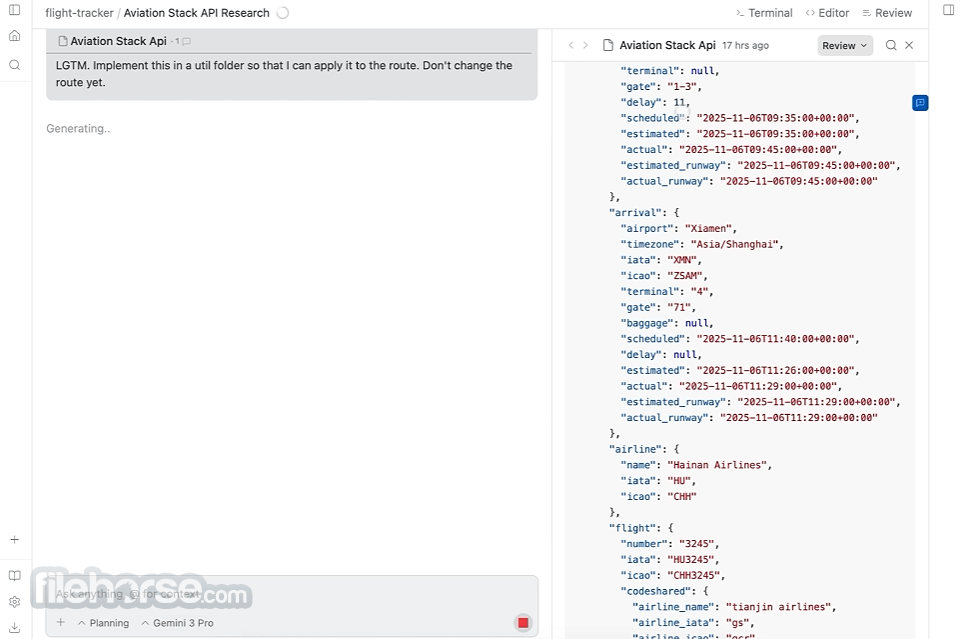This screenshot has width=963, height=639.
Task: Click "Hainan Airlines" value in JSON
Action: [x=719, y=465]
